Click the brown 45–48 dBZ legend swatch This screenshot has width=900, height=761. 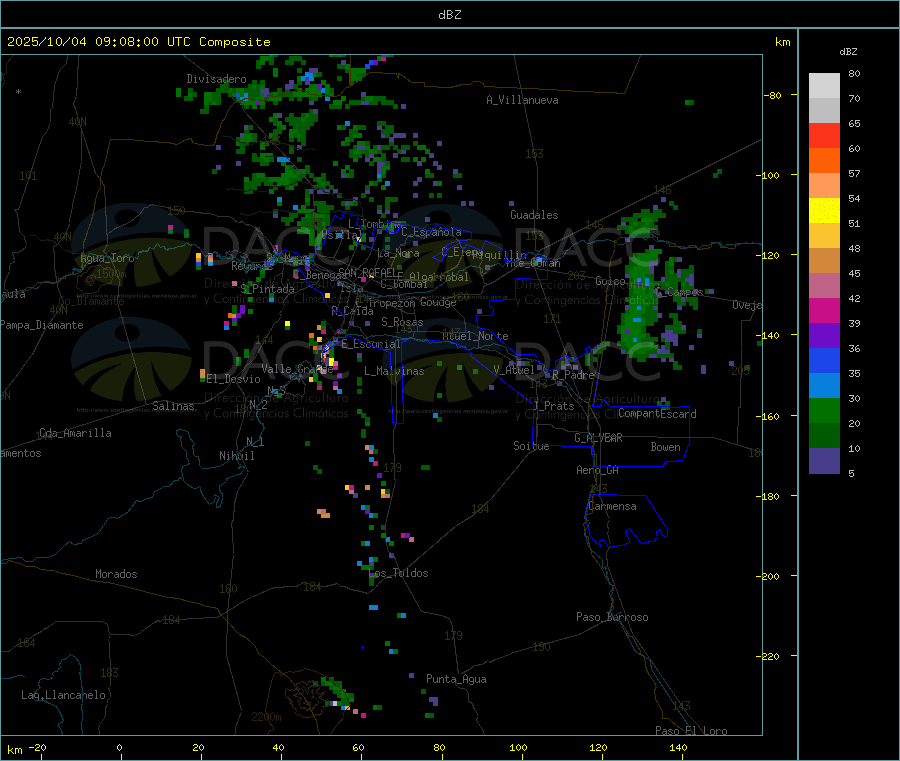coord(824,261)
